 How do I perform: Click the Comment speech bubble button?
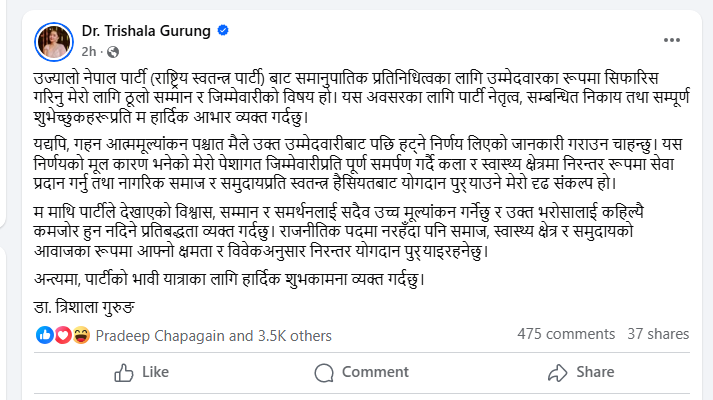tap(361, 372)
